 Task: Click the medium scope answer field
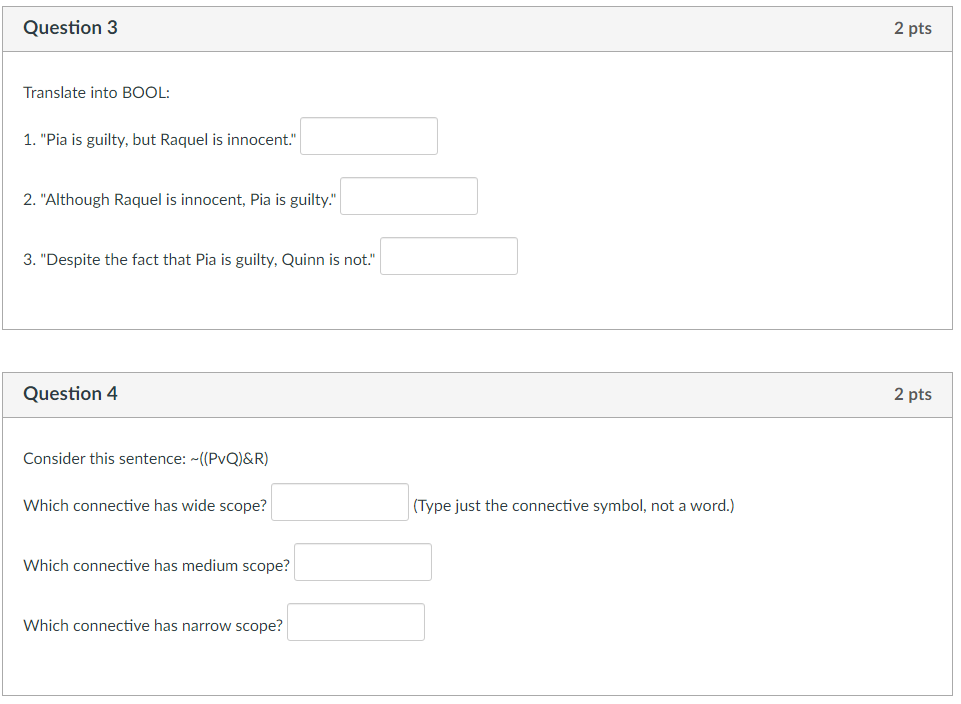coord(362,562)
